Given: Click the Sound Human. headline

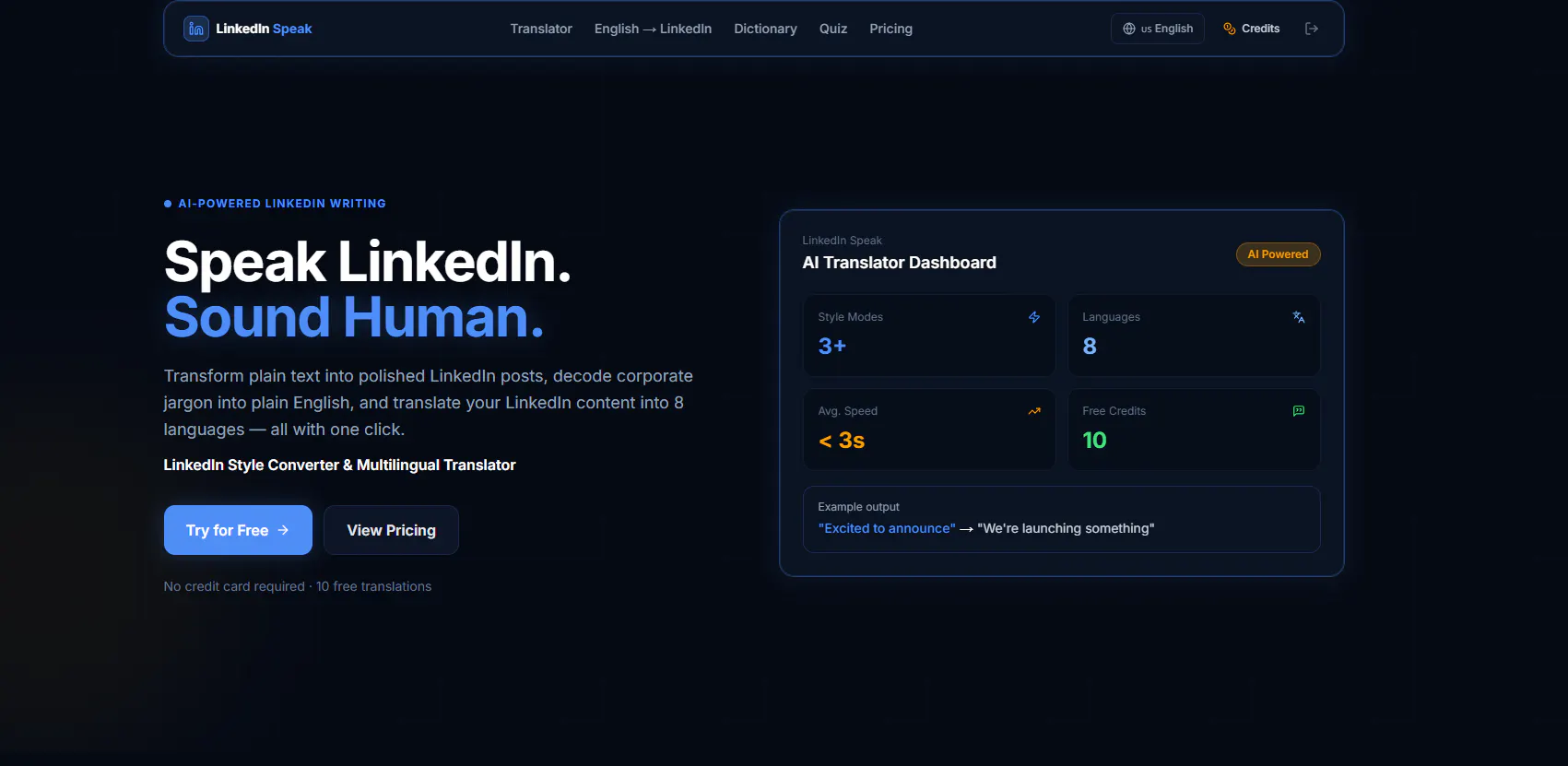Looking at the screenshot, I should point(354,317).
